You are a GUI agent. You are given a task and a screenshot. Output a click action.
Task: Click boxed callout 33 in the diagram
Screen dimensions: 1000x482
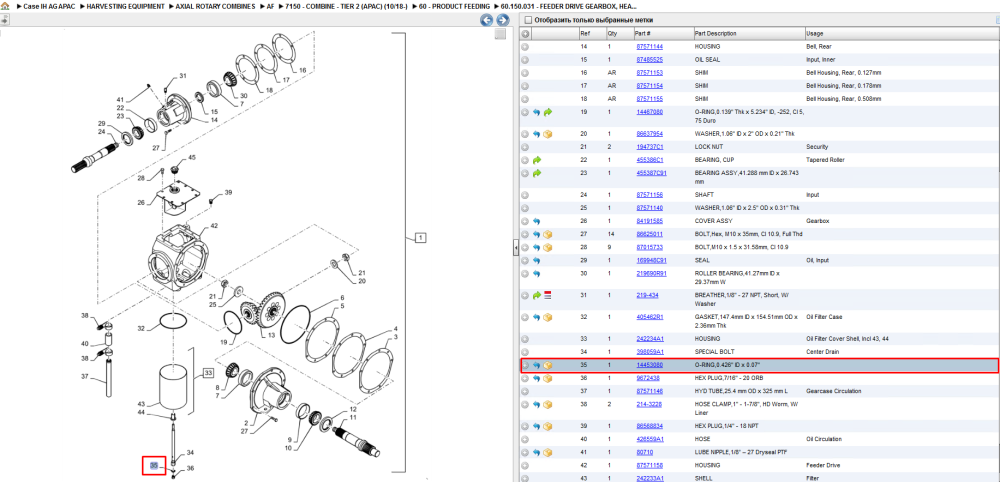[208, 372]
